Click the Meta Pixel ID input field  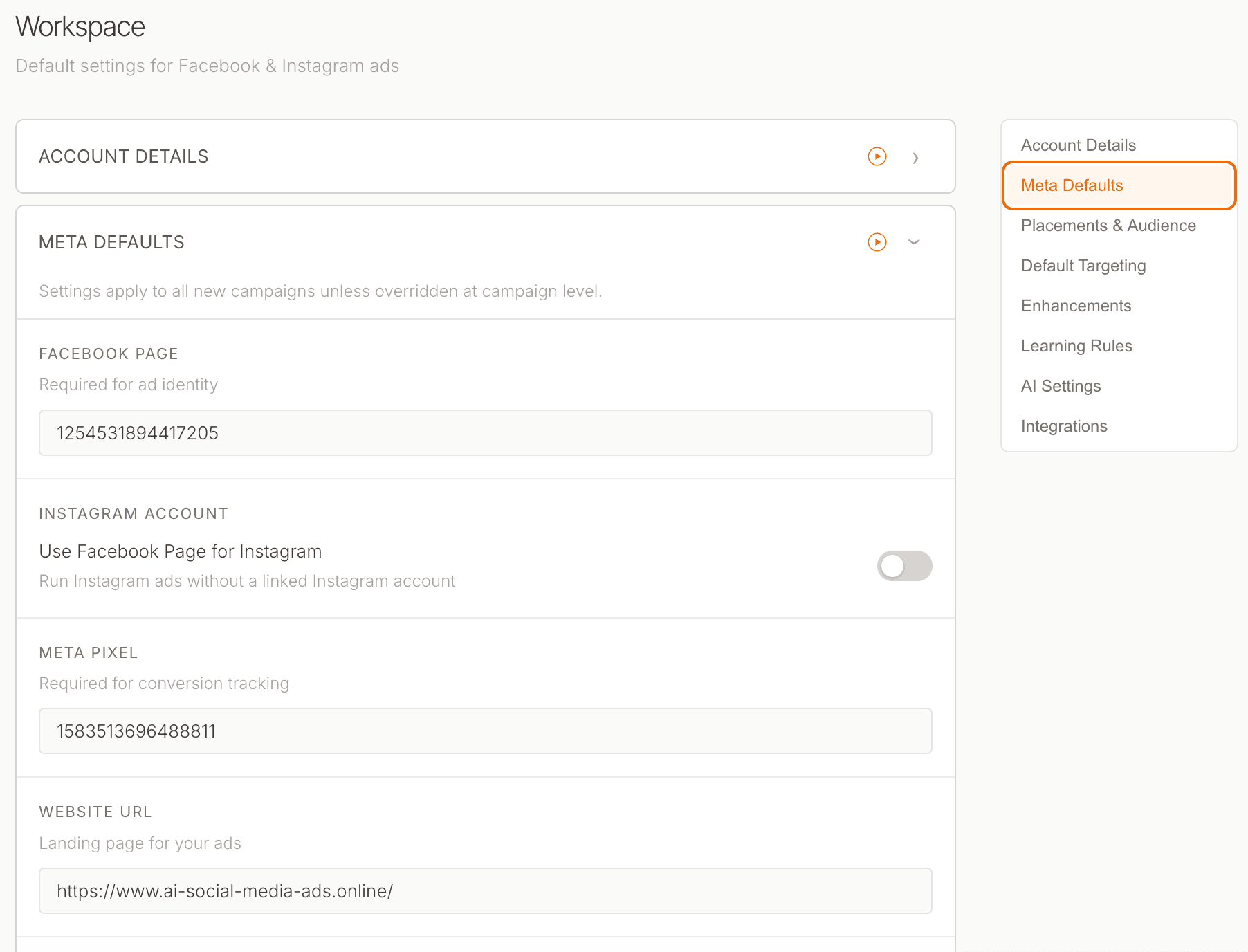pyautogui.click(x=486, y=731)
